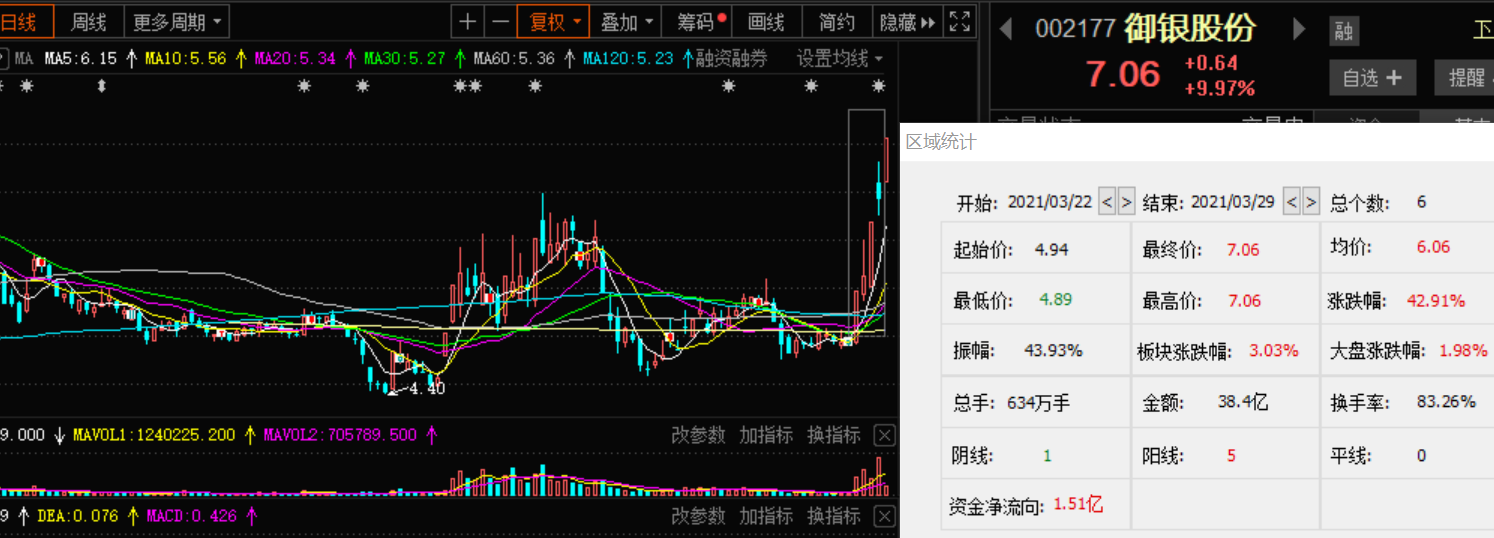Close the volume indicator panel
Viewport: 1494px width, 538px height.
pyautogui.click(x=884, y=435)
